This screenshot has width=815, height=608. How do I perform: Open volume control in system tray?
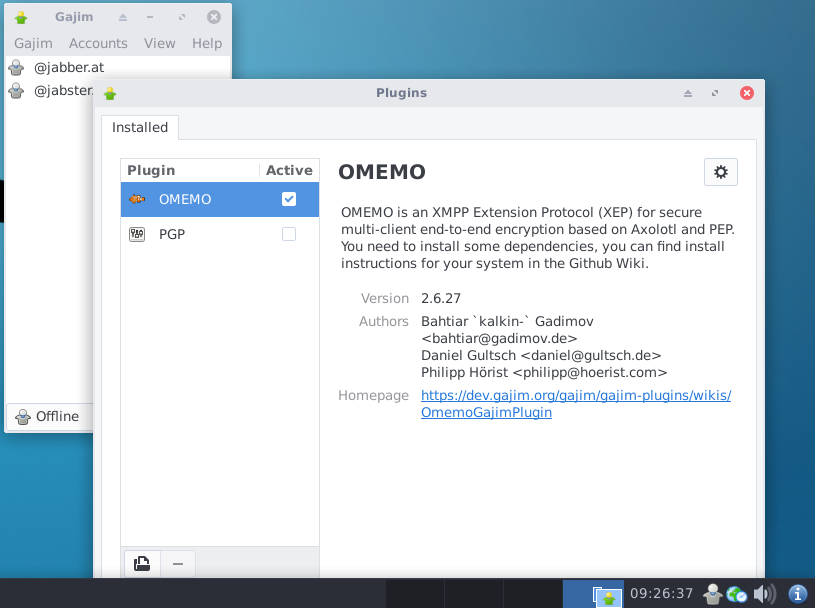[764, 593]
